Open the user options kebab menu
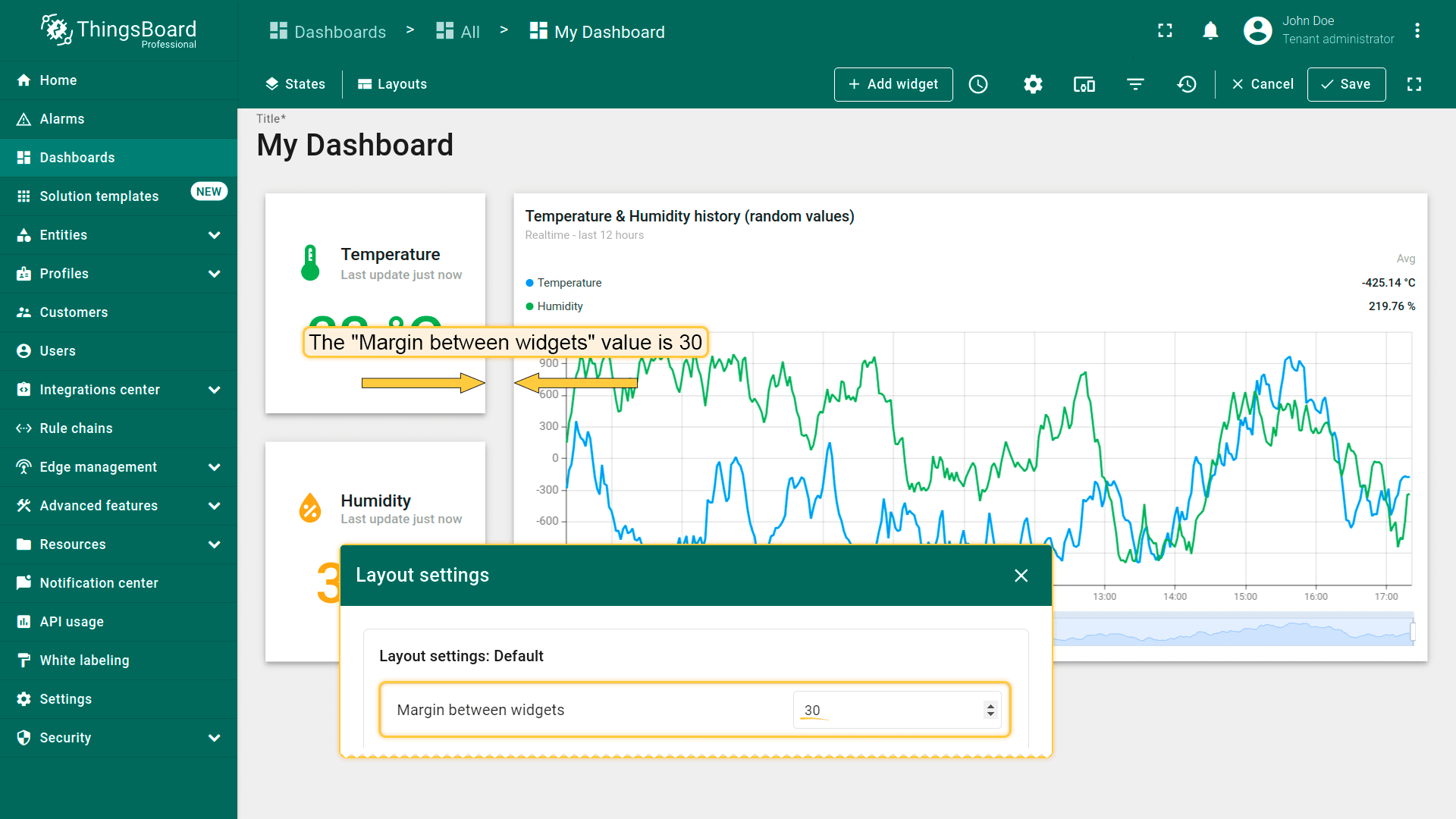 point(1417,31)
